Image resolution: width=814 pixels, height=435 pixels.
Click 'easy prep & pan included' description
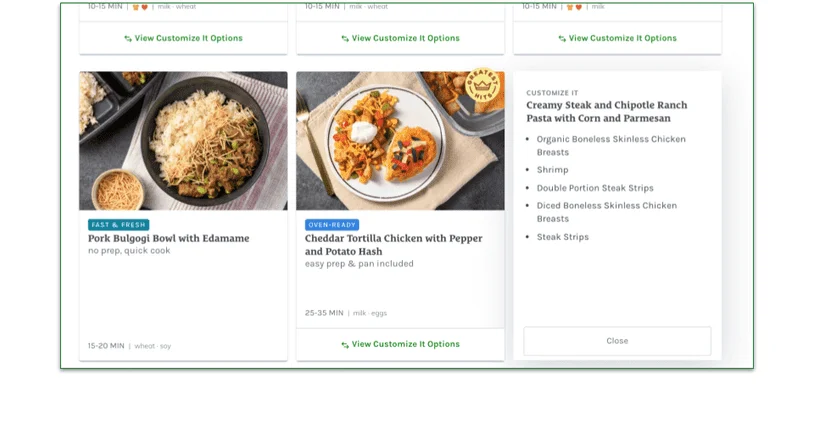pyautogui.click(x=359, y=264)
